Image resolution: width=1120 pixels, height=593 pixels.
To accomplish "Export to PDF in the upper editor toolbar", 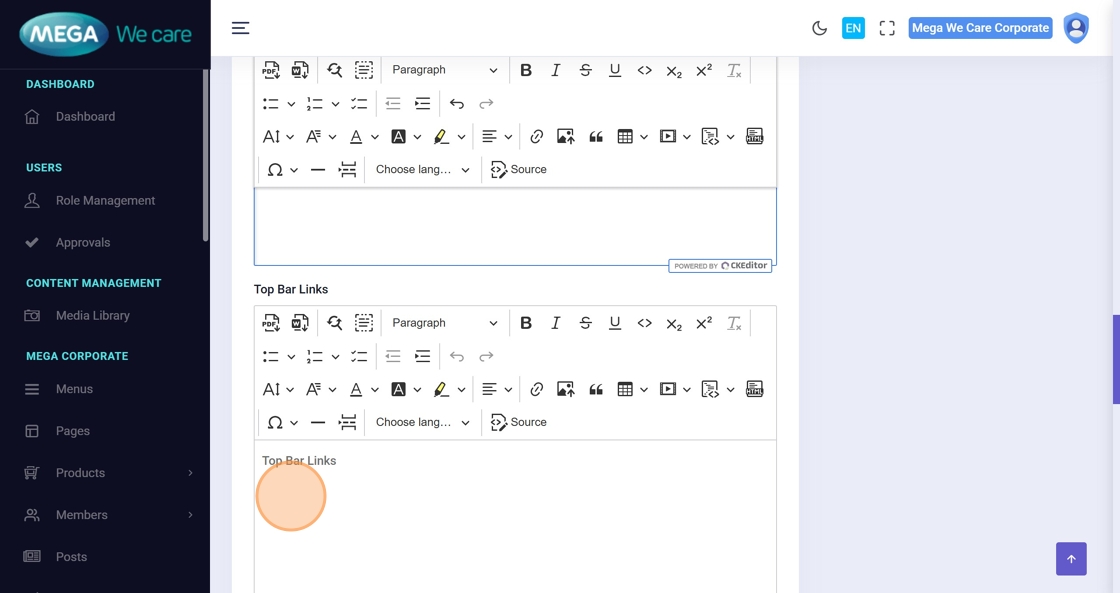I will (x=271, y=70).
